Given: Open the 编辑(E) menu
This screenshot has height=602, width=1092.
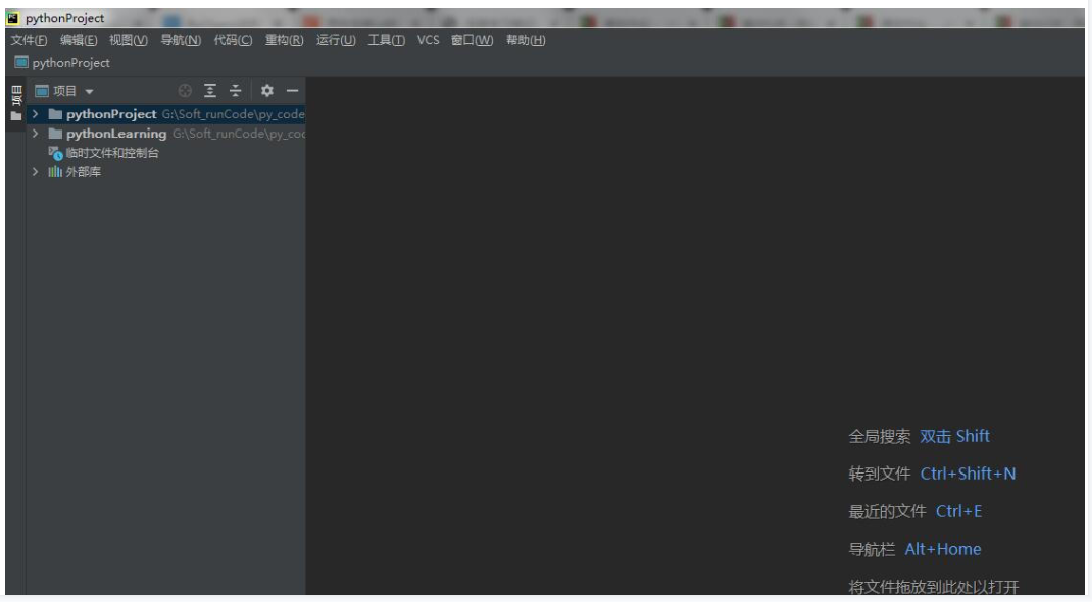Looking at the screenshot, I should coord(78,40).
